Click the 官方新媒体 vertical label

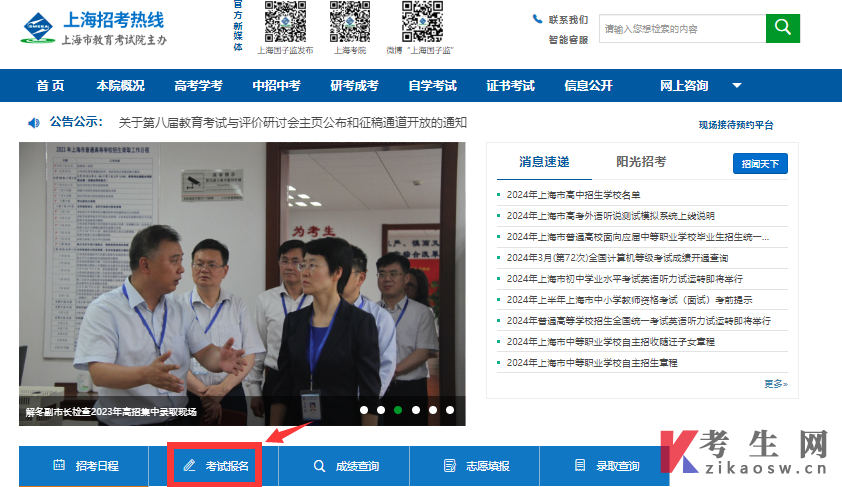coord(238,26)
